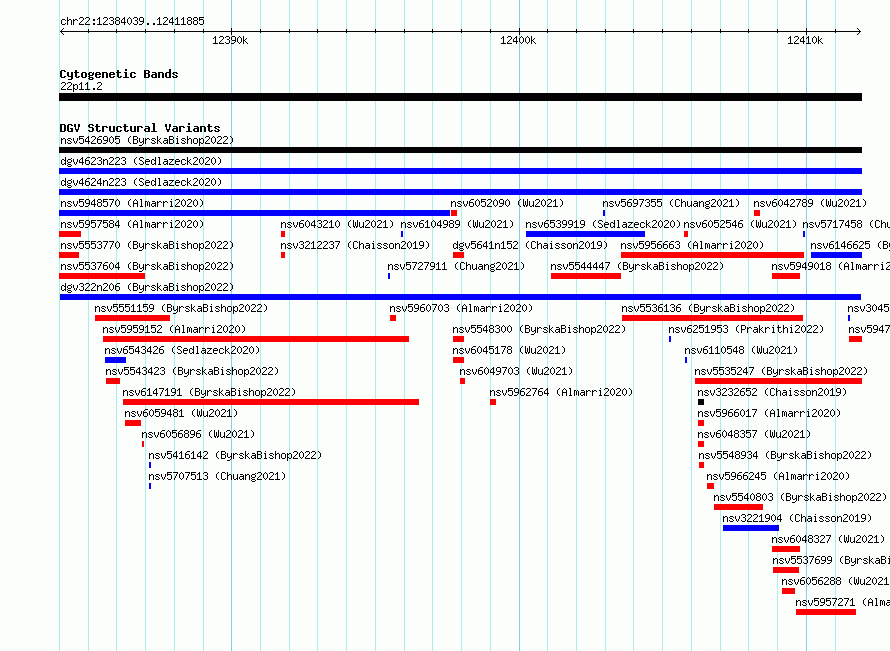Screen dimensions: 890x651
Task: Click nsv5535247 (ByrskaBishop2022) label
Action: coord(781,371)
